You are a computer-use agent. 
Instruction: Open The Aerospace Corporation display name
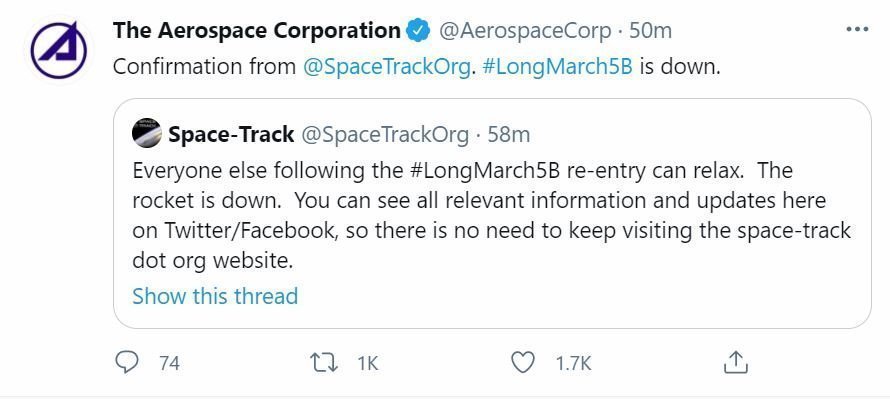tap(257, 30)
